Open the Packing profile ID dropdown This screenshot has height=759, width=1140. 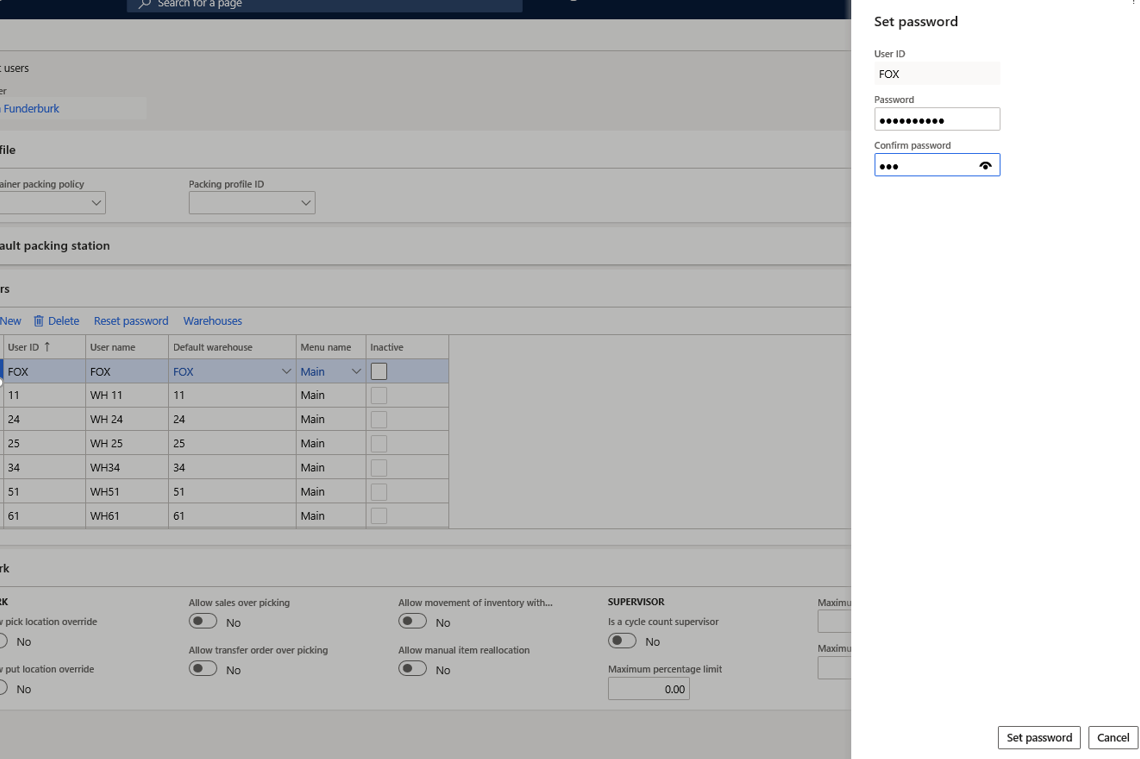pyautogui.click(x=306, y=202)
